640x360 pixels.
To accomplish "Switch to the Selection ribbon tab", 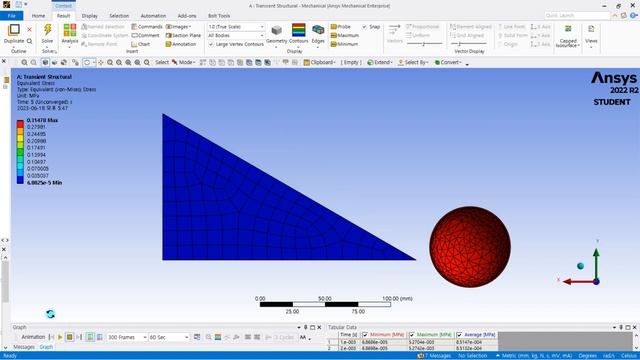I will (119, 16).
